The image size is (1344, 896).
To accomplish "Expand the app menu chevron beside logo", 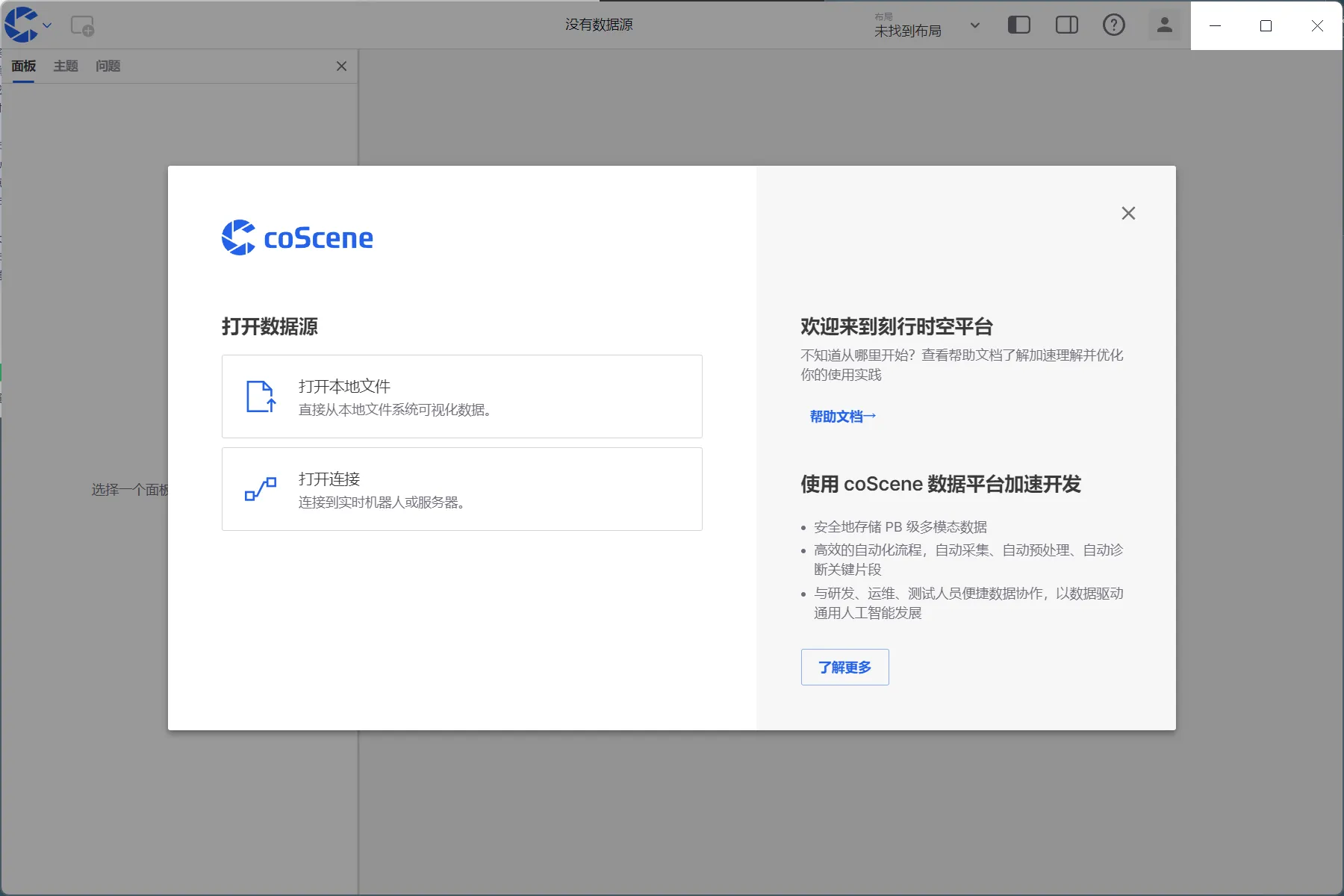I will pyautogui.click(x=47, y=25).
